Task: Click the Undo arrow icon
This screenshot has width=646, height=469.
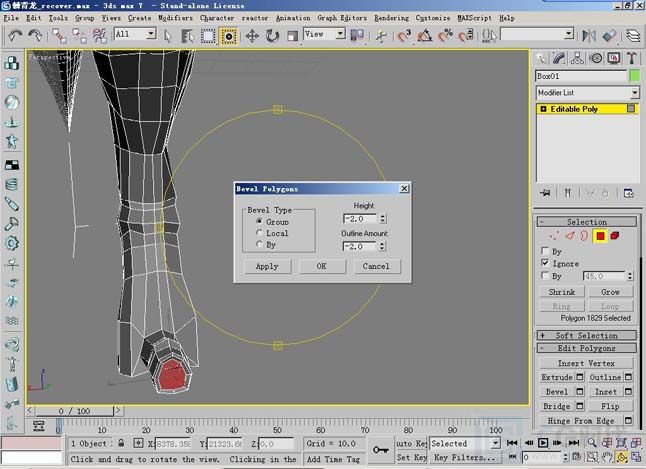Action: (15, 36)
